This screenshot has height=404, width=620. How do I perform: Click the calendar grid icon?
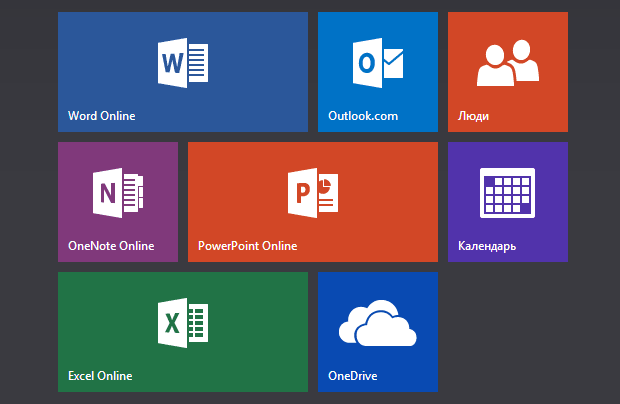pos(507,193)
